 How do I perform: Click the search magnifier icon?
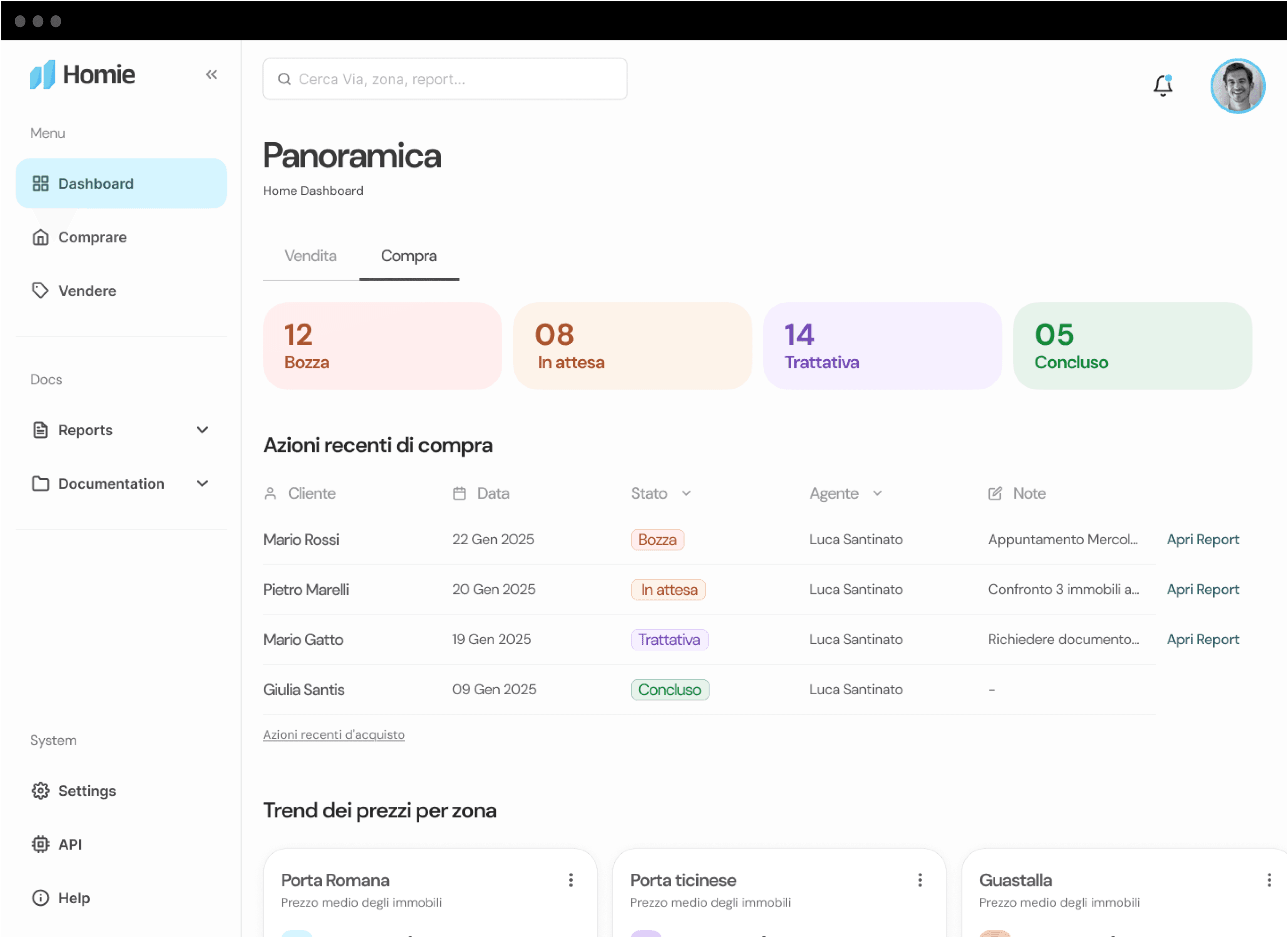click(285, 79)
